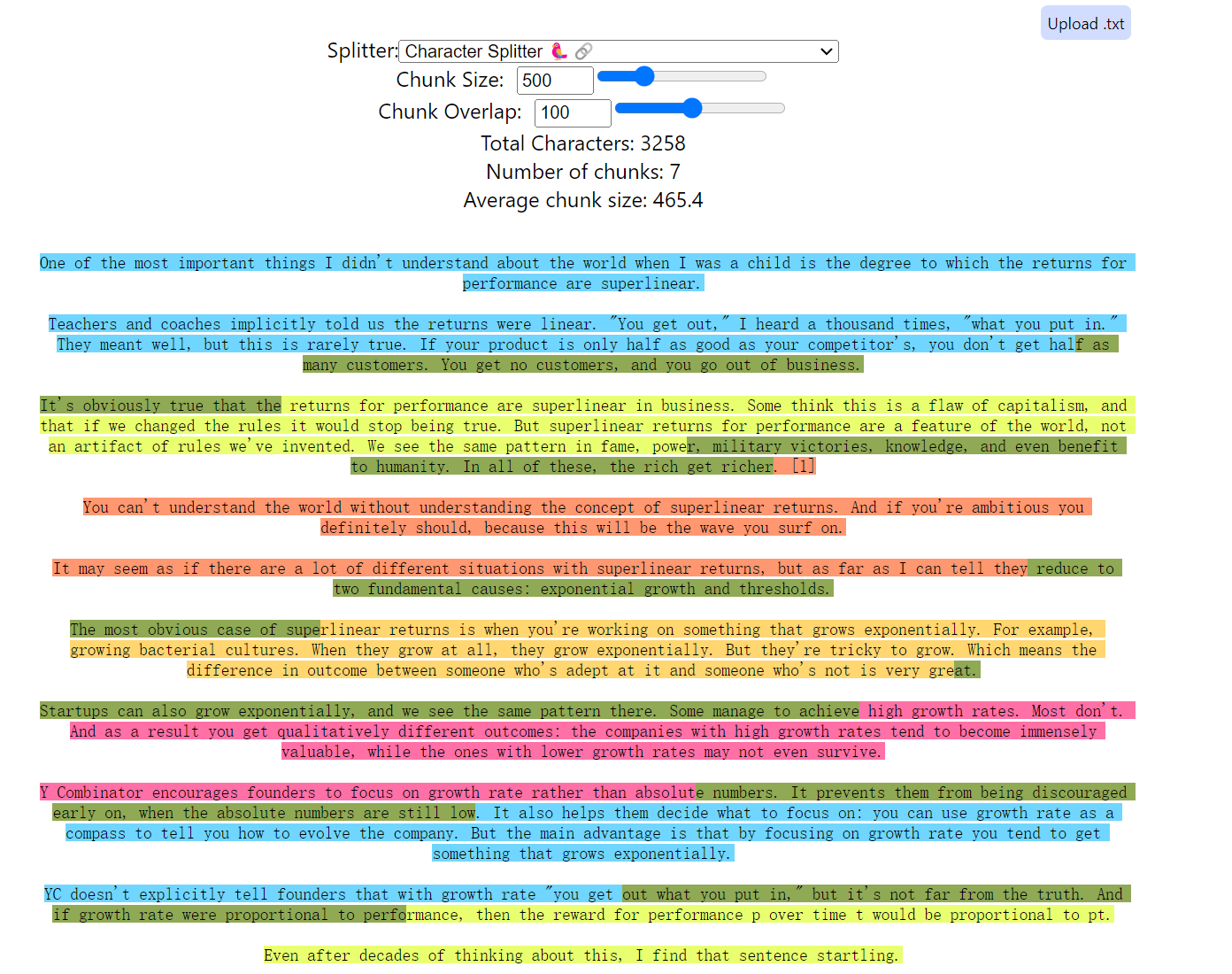Focus the Chunk Overlap number field
The width and height of the screenshot is (1232, 974).
[572, 112]
